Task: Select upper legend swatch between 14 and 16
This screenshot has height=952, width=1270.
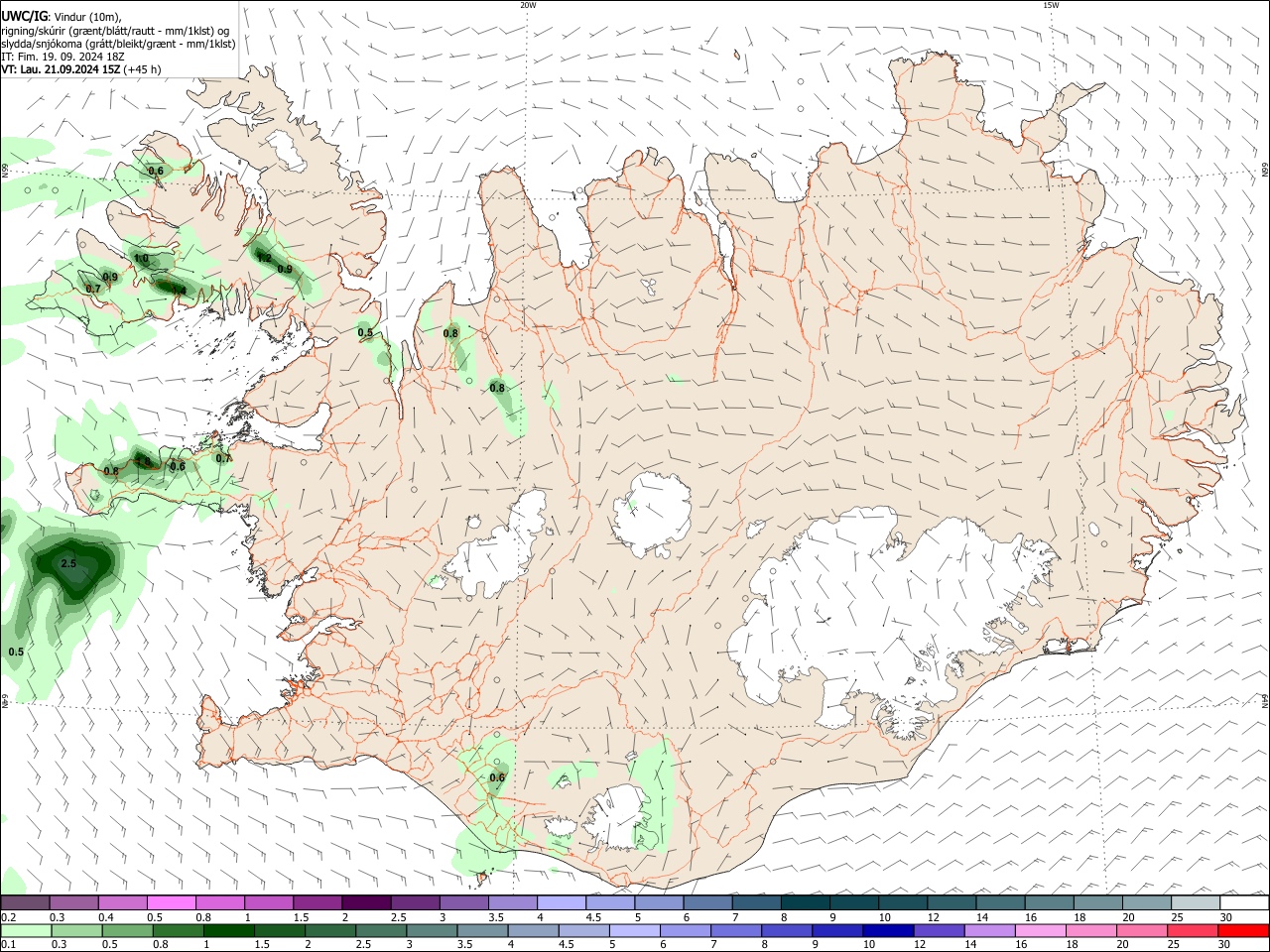Action: [x=999, y=902]
